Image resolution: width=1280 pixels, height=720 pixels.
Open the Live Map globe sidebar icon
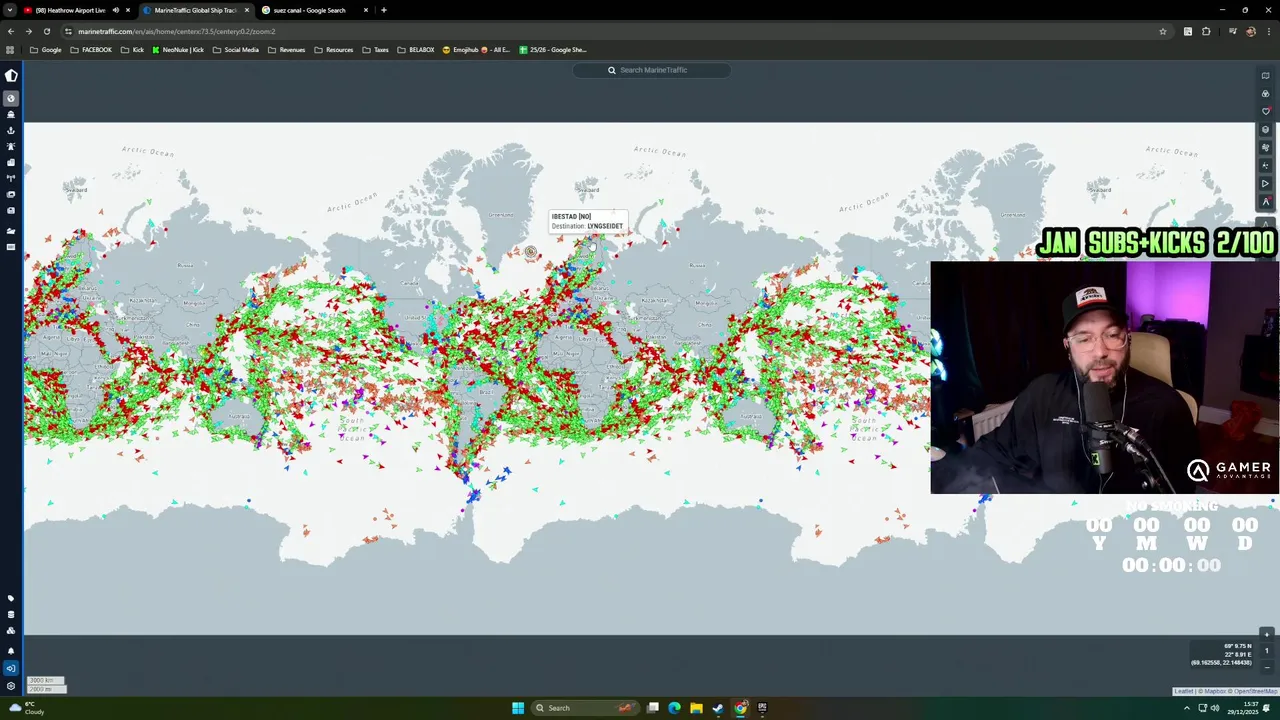11,98
